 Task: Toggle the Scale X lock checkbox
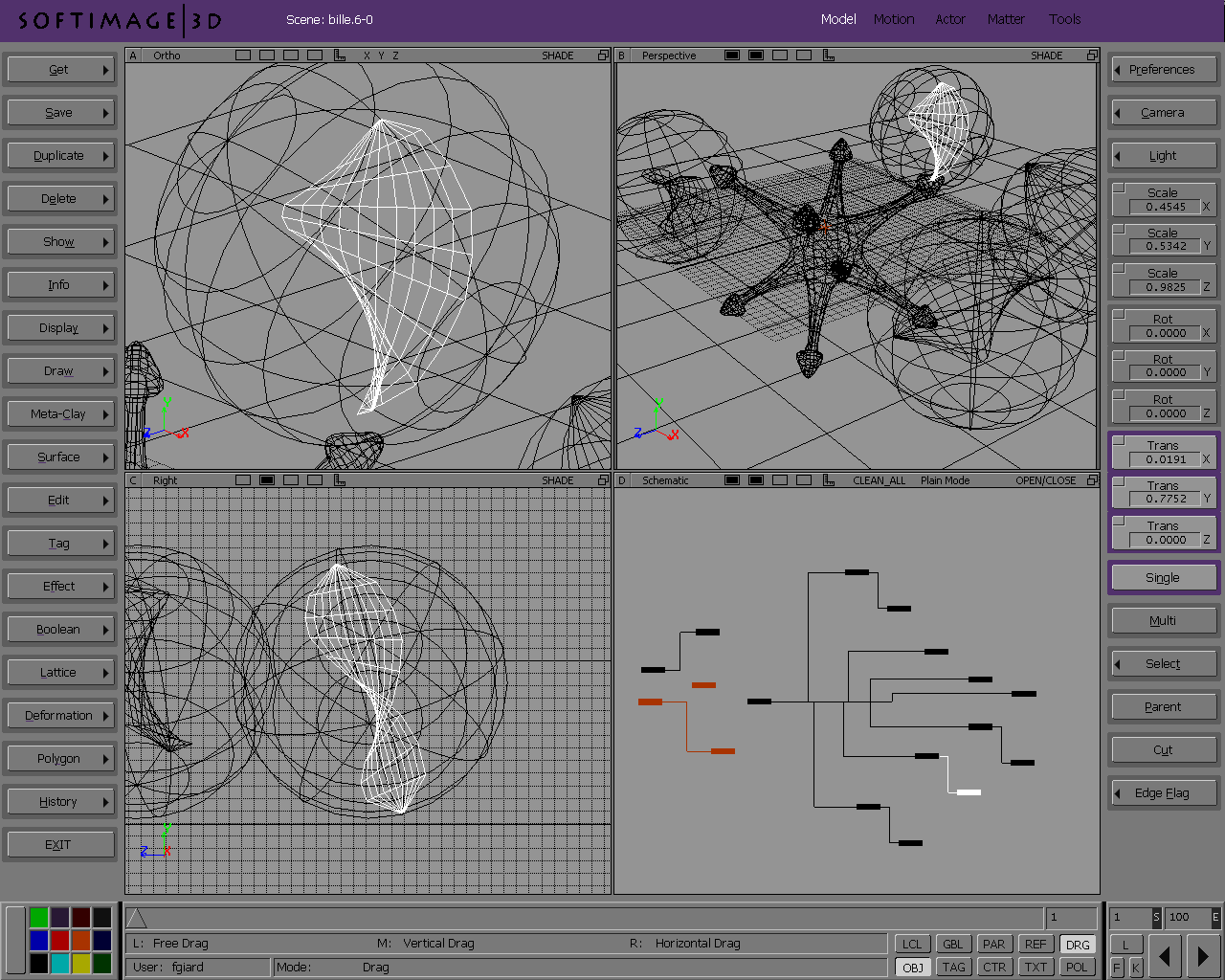click(x=1119, y=188)
